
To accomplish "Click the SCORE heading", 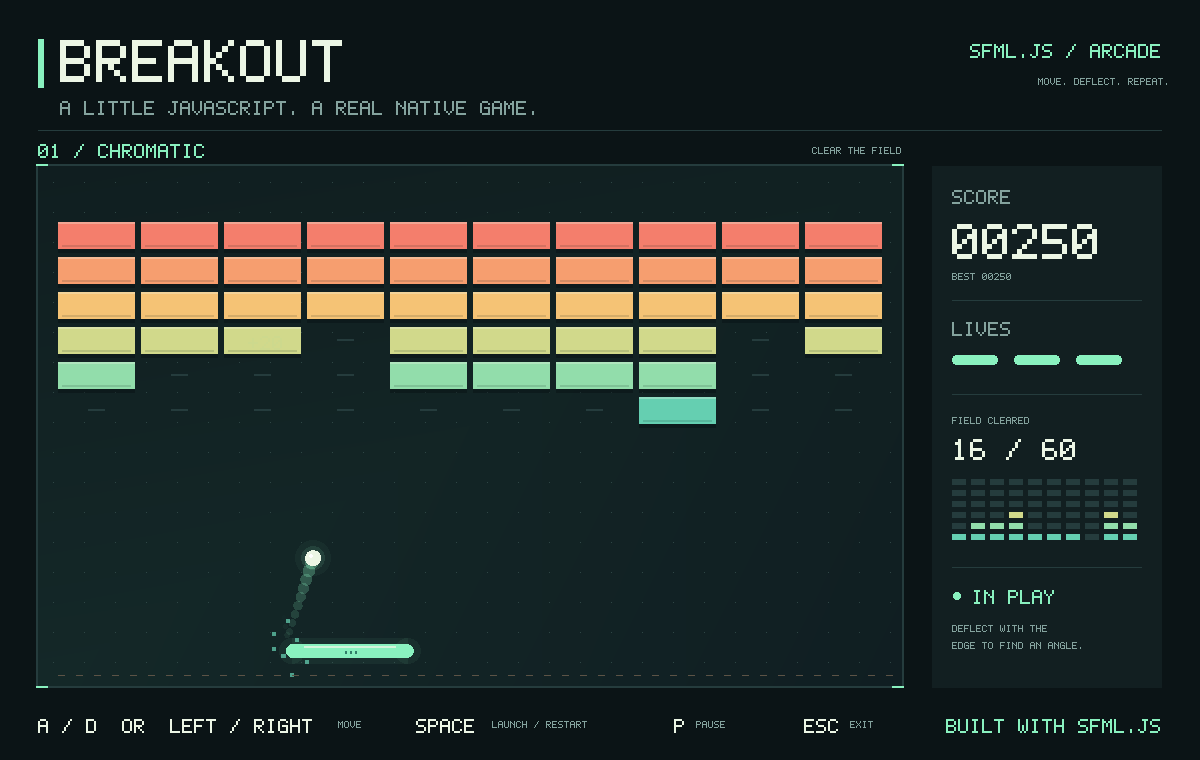I will tap(981, 197).
